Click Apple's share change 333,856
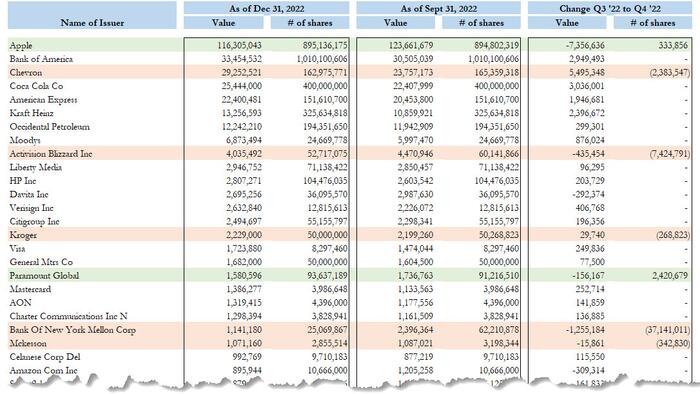 673,45
